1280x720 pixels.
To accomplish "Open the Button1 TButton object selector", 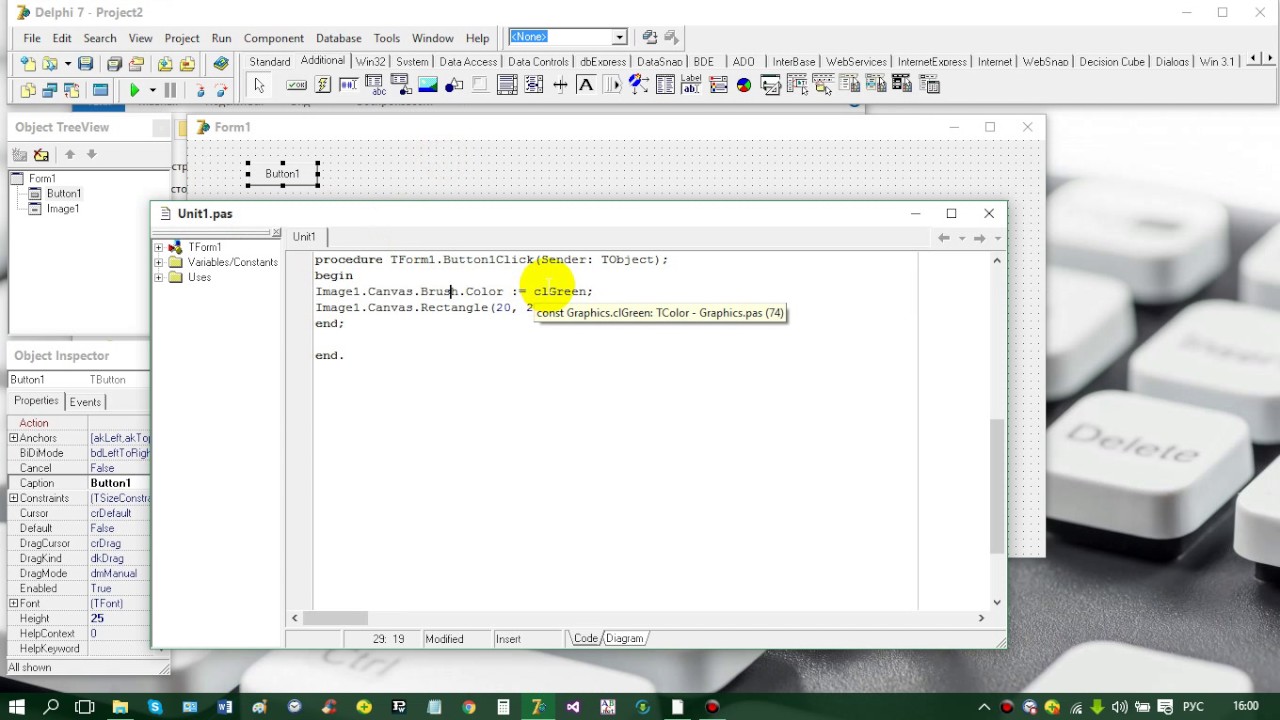I will coord(80,379).
